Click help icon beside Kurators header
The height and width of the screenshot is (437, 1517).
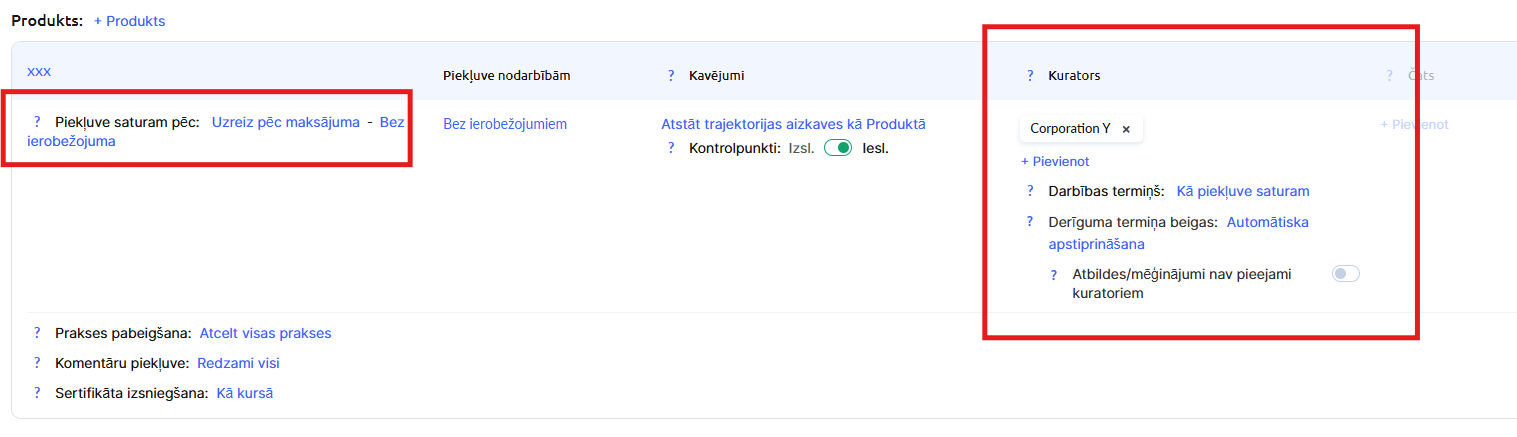point(1030,75)
